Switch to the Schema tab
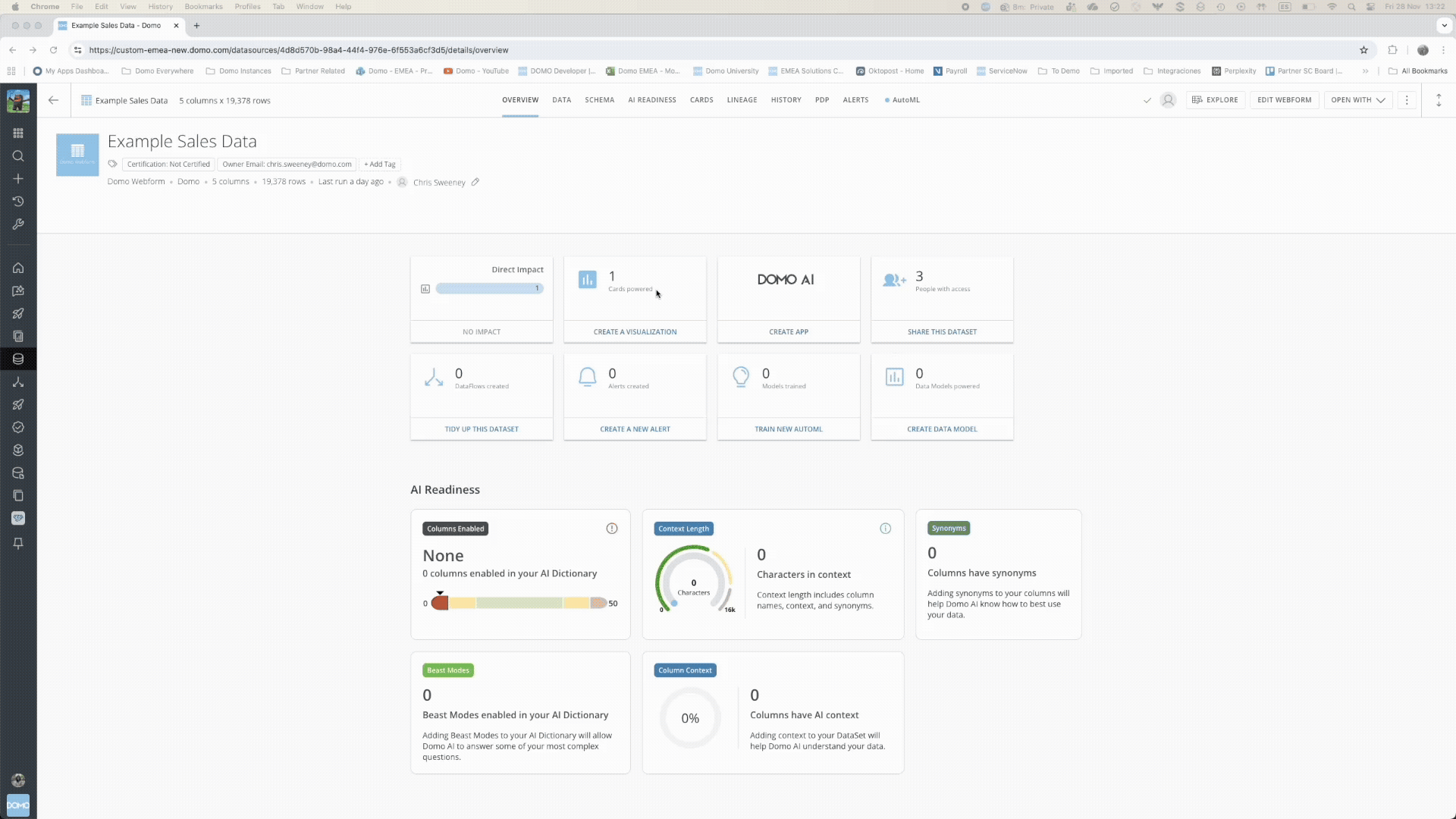1456x819 pixels. click(x=599, y=100)
